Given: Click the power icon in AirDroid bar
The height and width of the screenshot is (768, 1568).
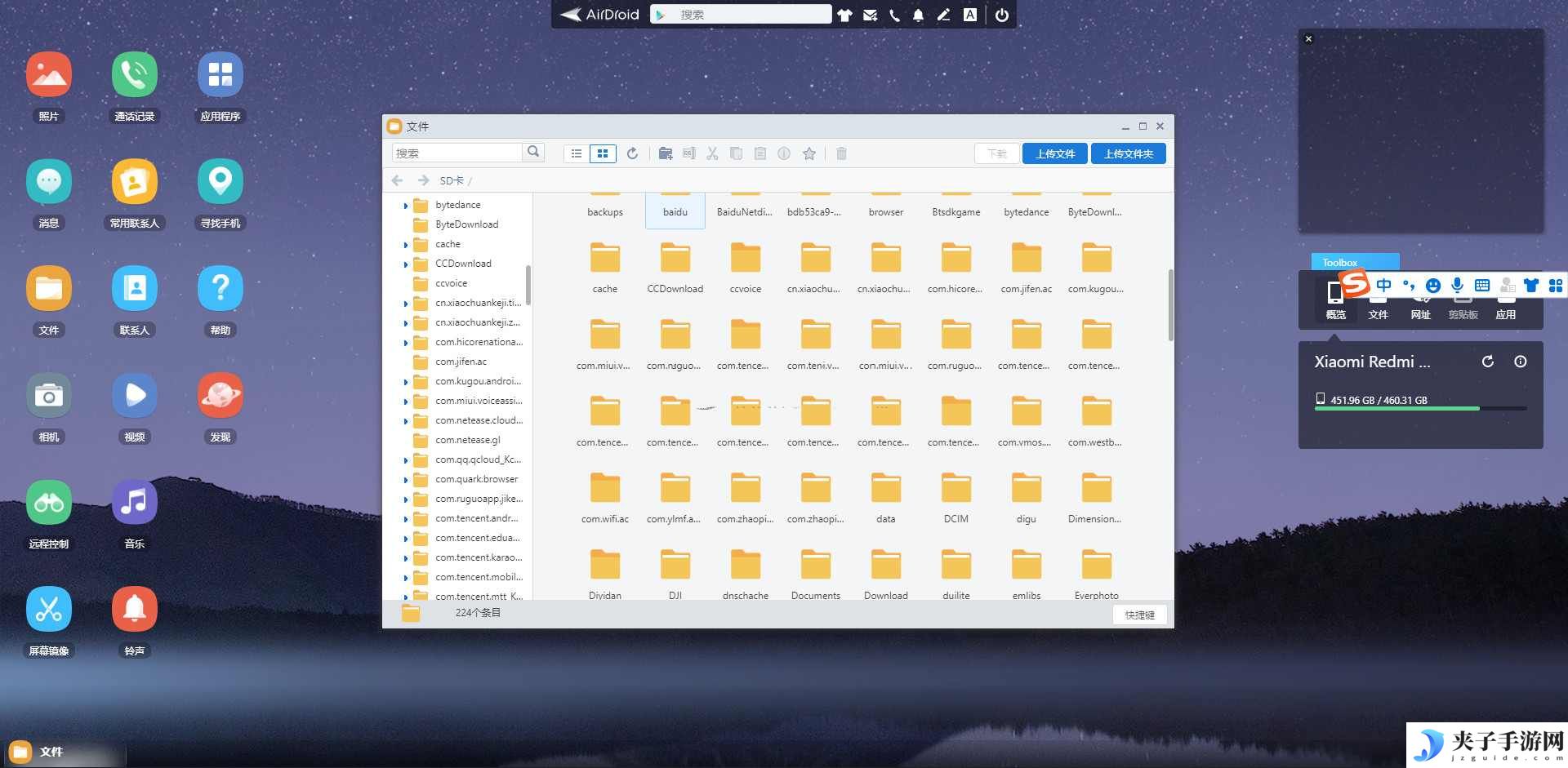Looking at the screenshot, I should click(x=1002, y=15).
